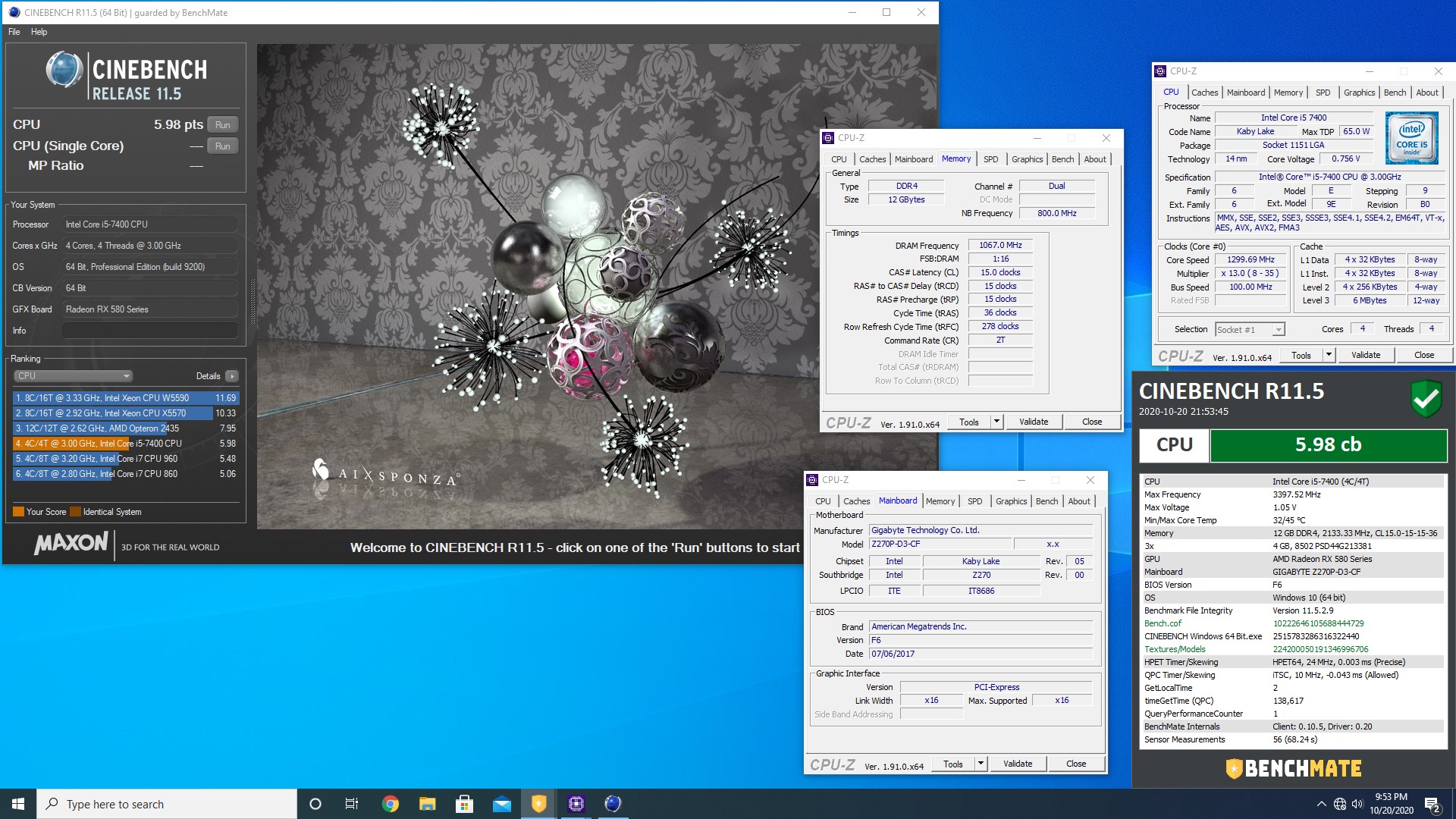Click the Textures/Models integrity link
The width and height of the screenshot is (1456, 819).
click(x=1175, y=649)
